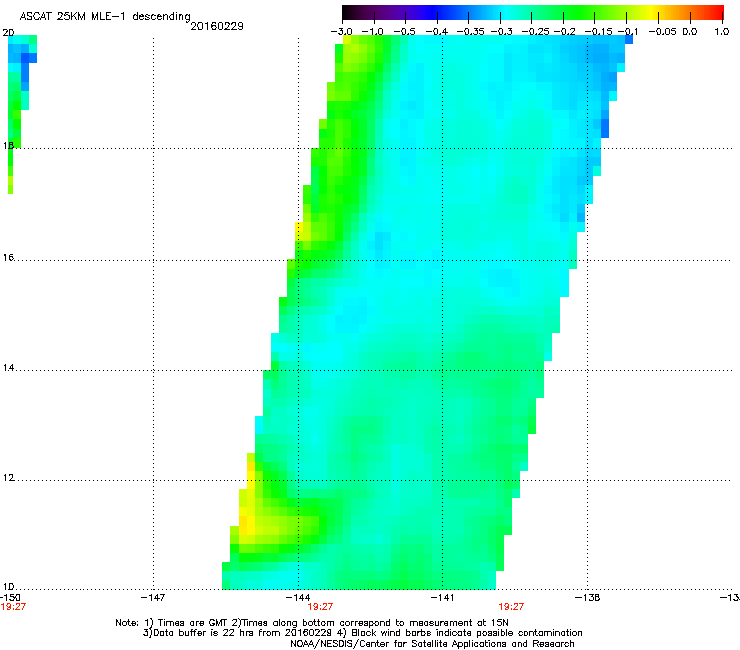
Task: Click the colorbar label -0.05
Action: coord(662,32)
